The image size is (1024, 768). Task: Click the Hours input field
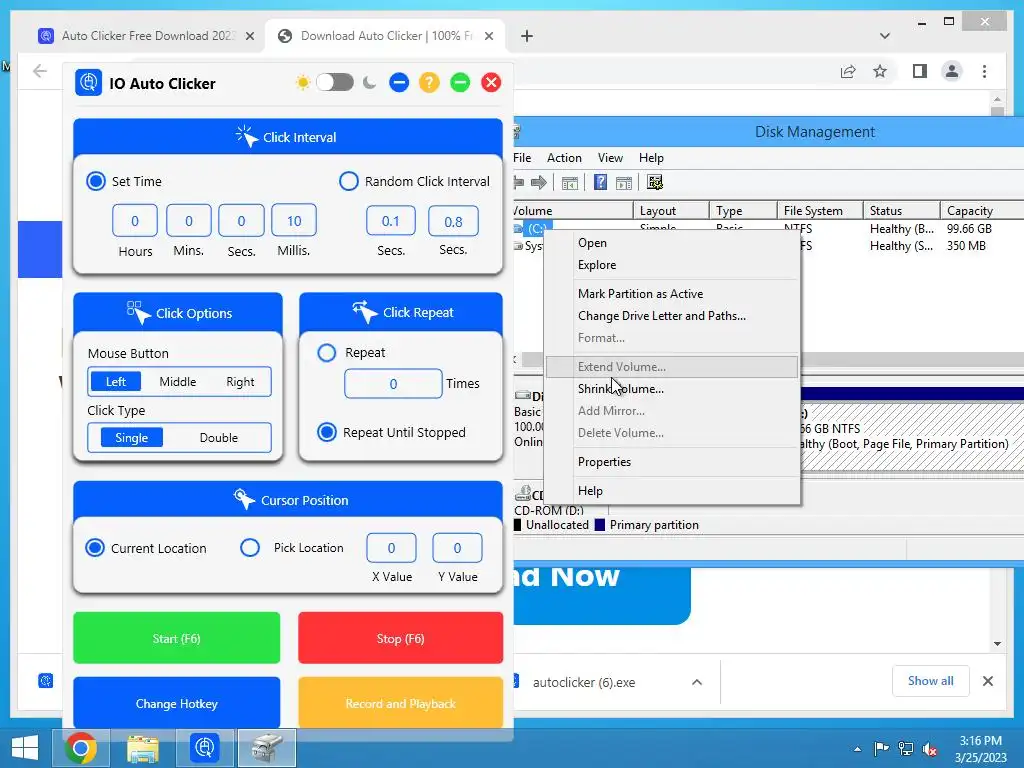pos(135,221)
